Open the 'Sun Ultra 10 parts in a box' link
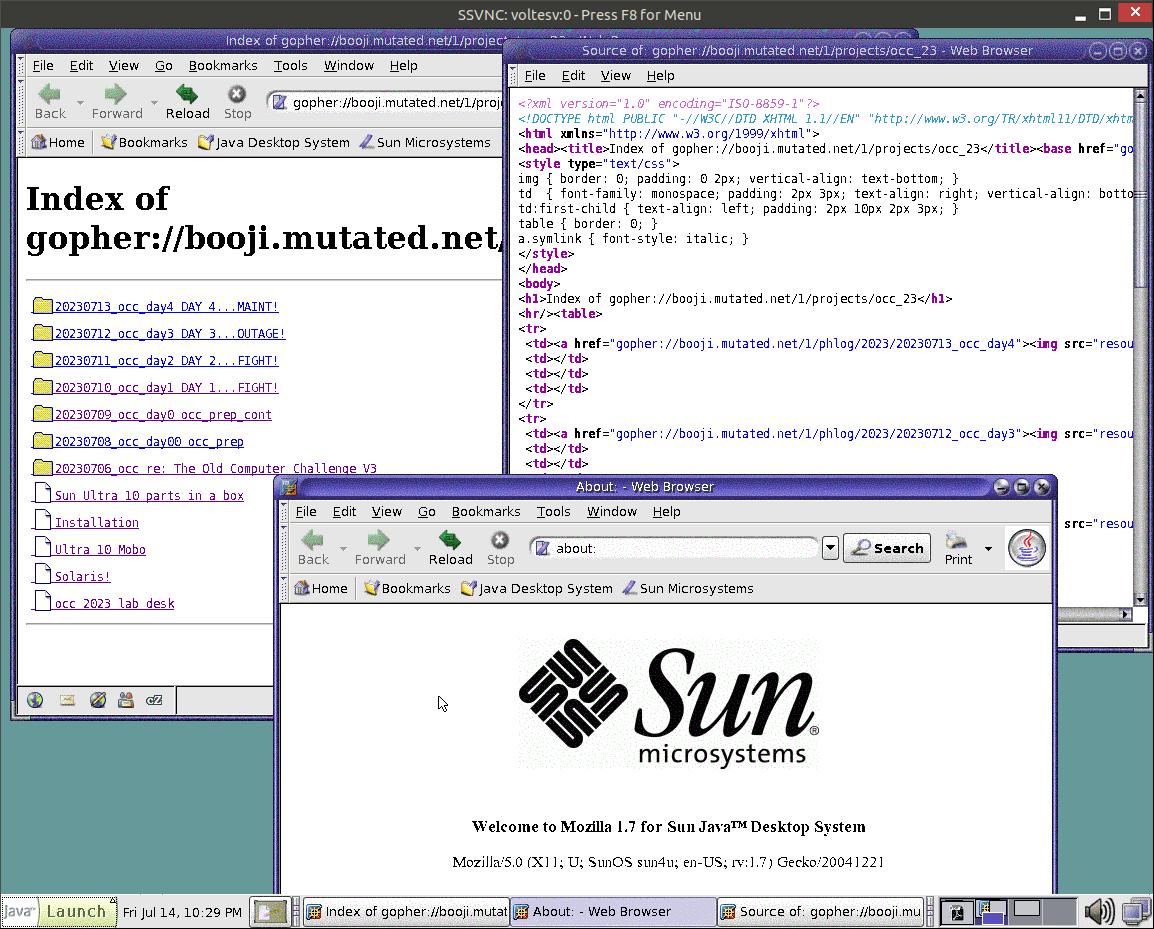 coord(149,495)
